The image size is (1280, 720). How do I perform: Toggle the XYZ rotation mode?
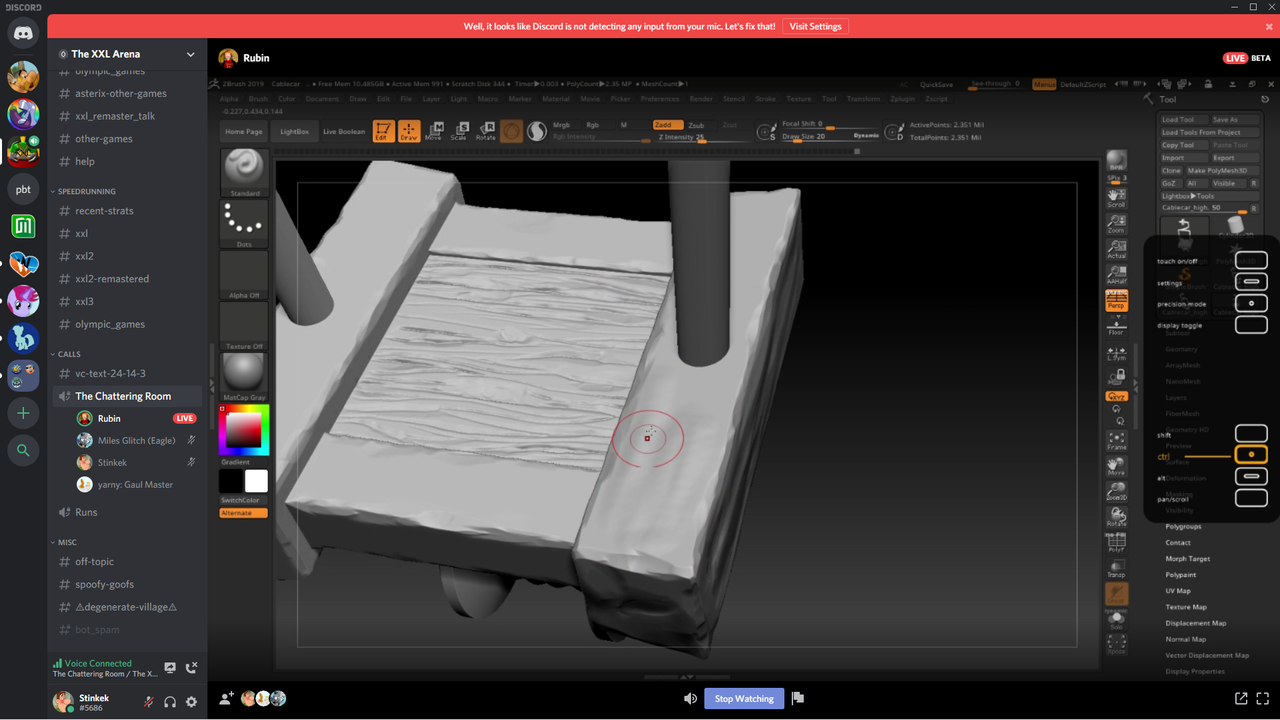point(1117,397)
